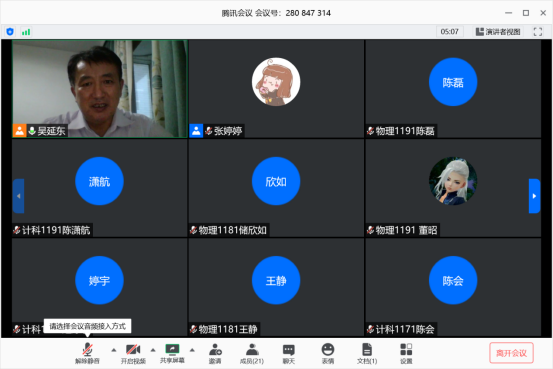This screenshot has height=369, width=553.
Task: Go to next page of participants
Action: pos(534,196)
